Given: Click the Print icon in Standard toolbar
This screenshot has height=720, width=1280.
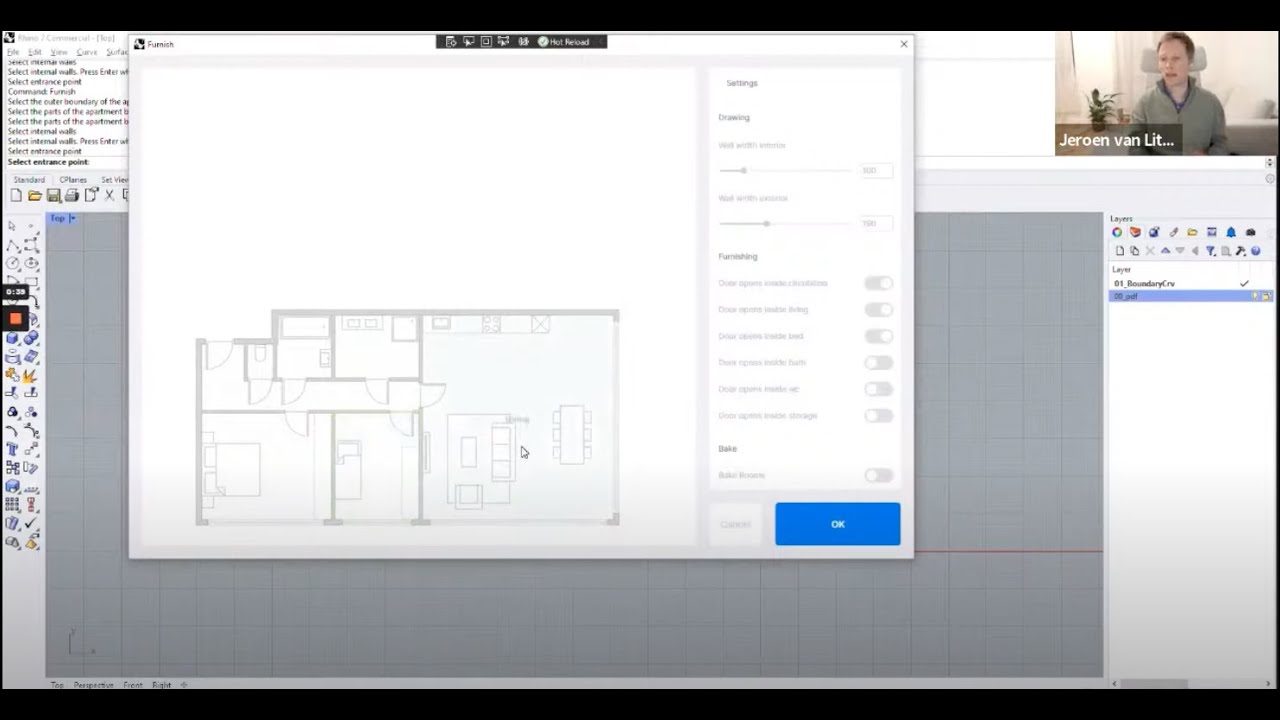Looking at the screenshot, I should tap(72, 196).
